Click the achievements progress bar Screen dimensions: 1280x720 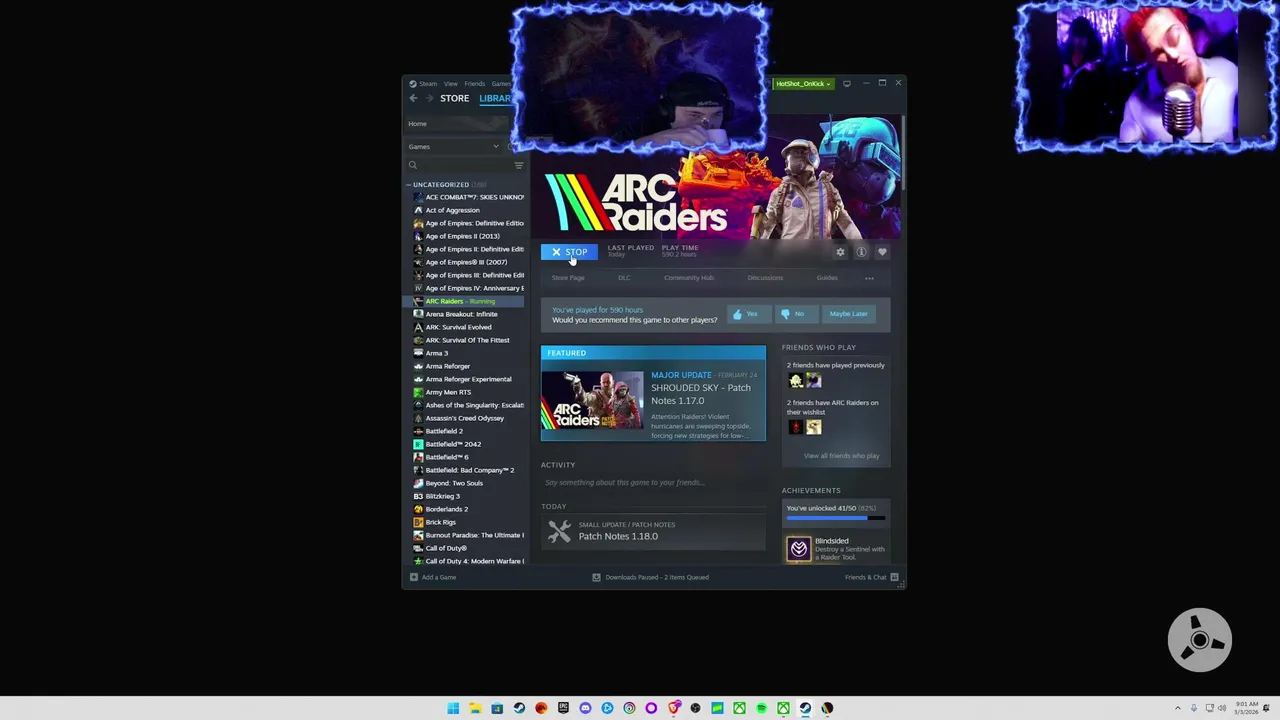point(835,519)
